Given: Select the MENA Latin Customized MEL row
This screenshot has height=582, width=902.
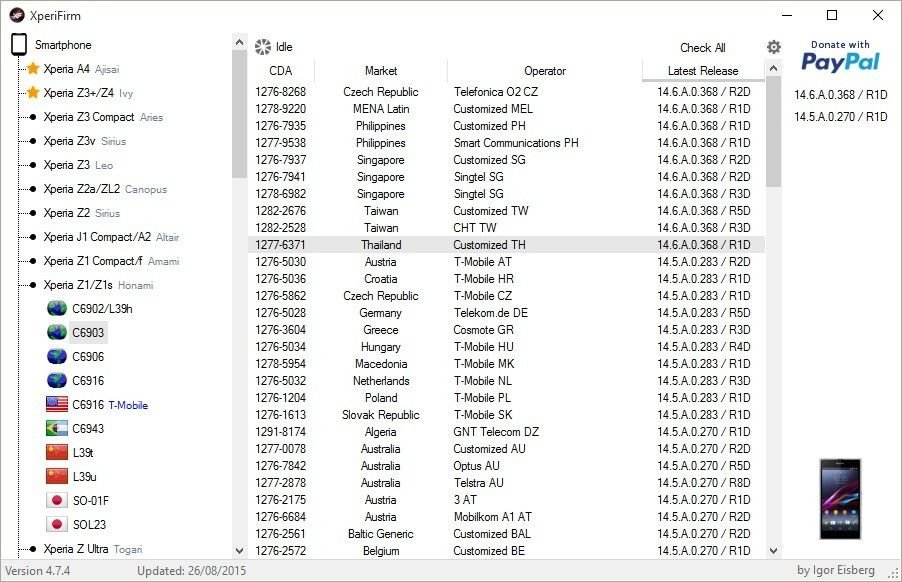Looking at the screenshot, I should pyautogui.click(x=506, y=109).
